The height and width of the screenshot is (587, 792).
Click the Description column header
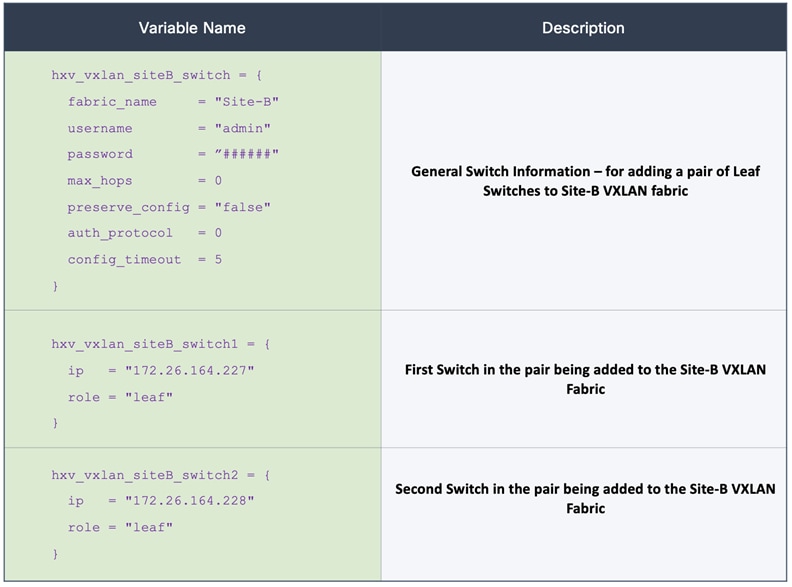pos(583,28)
